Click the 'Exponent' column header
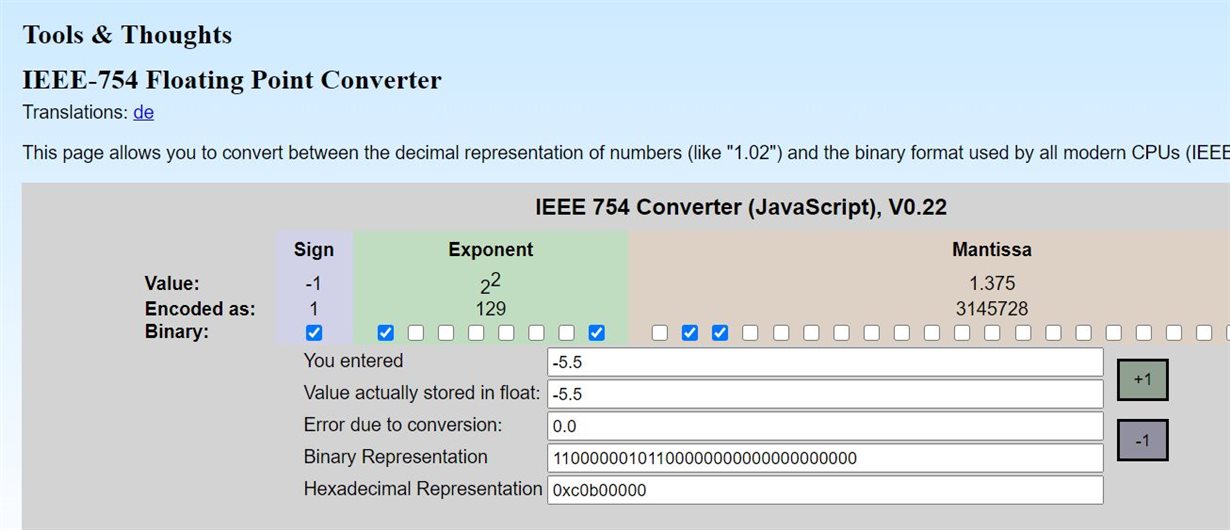Image resolution: width=1230 pixels, height=530 pixels. point(491,250)
